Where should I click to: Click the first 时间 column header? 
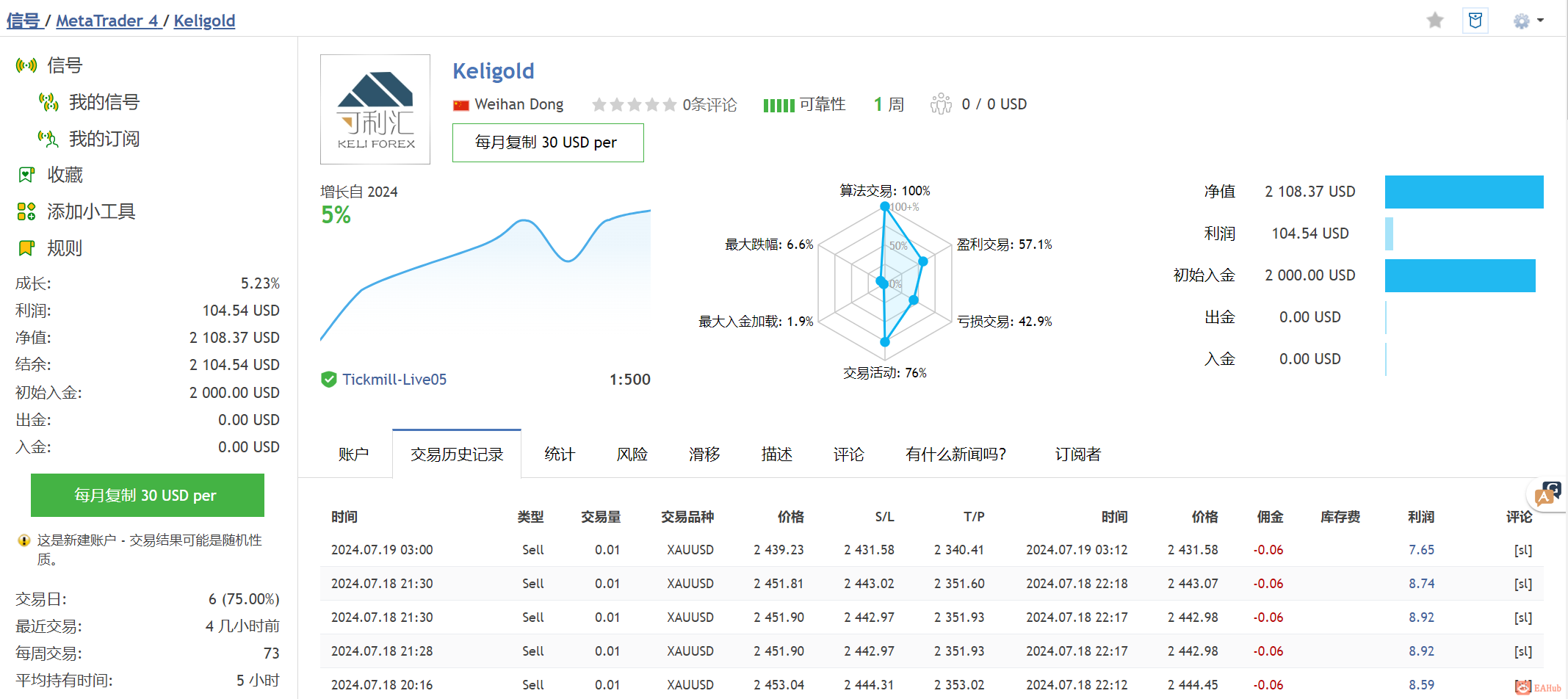pos(344,517)
